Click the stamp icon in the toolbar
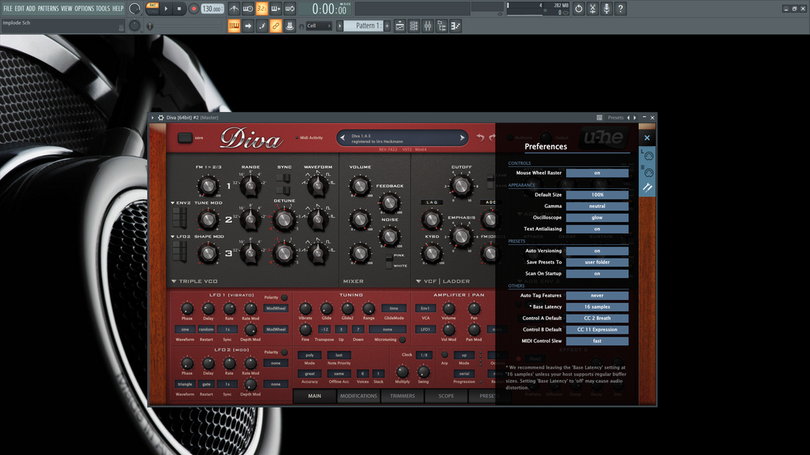 pos(290,26)
